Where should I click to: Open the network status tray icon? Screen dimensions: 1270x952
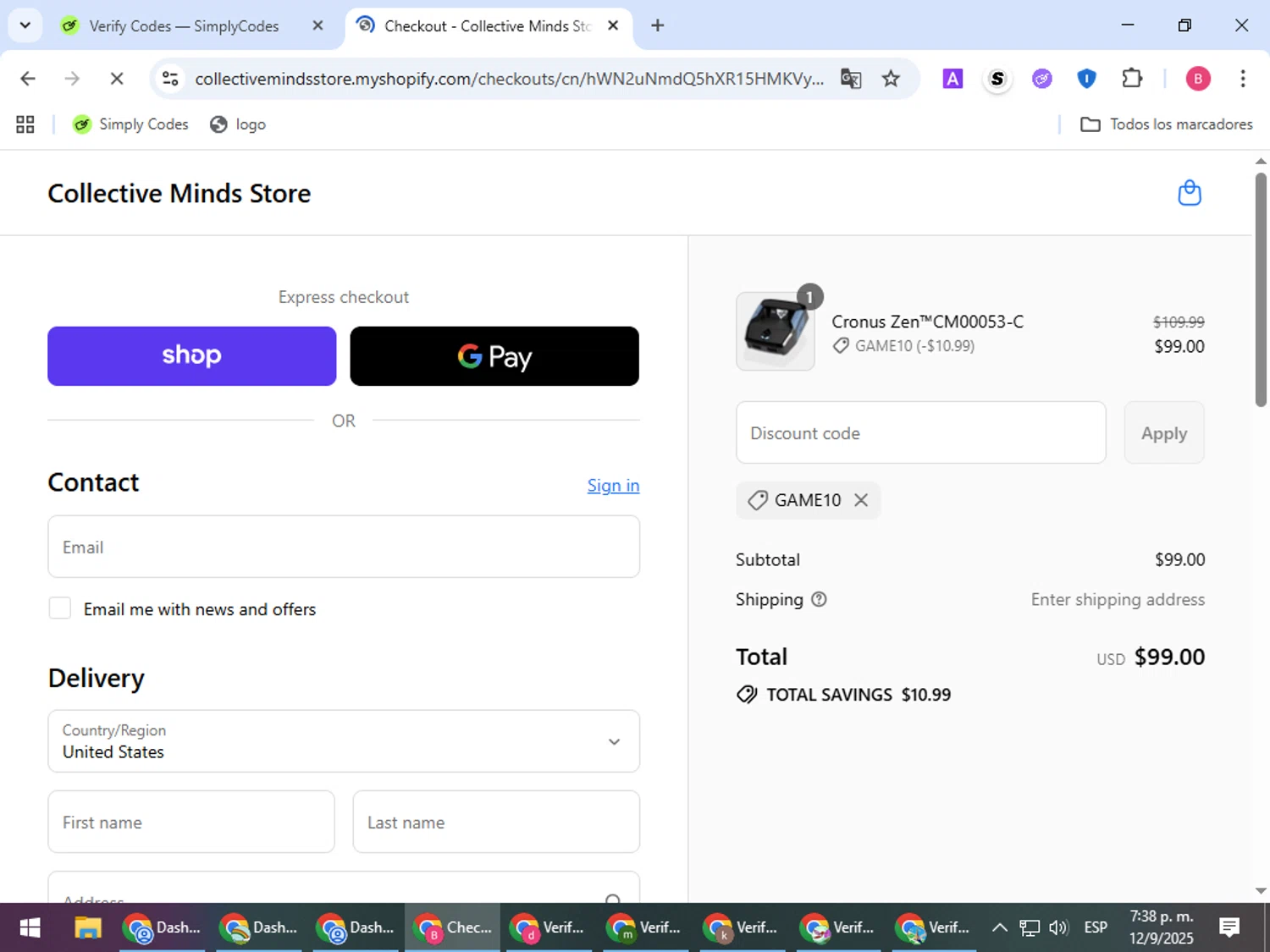pyautogui.click(x=1029, y=927)
